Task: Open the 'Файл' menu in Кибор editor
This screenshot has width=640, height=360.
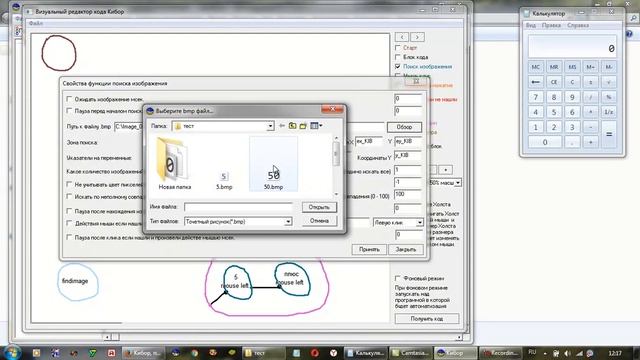Action: (36, 23)
